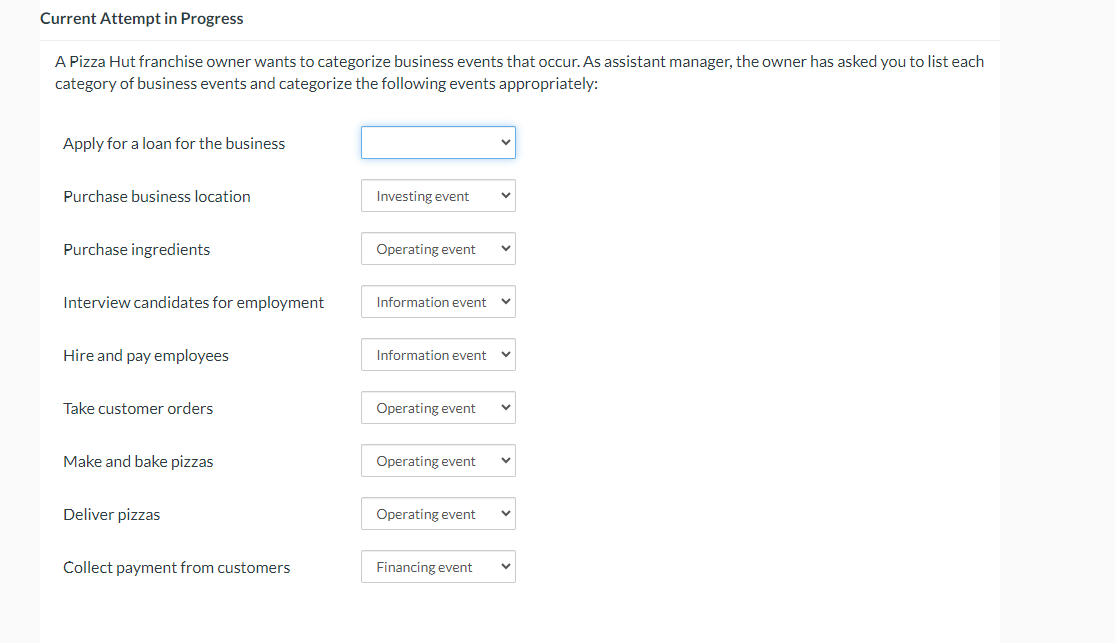This screenshot has height=643, width=1115.
Task: Click the chevron beside Information event for hiring
Action: (x=505, y=354)
